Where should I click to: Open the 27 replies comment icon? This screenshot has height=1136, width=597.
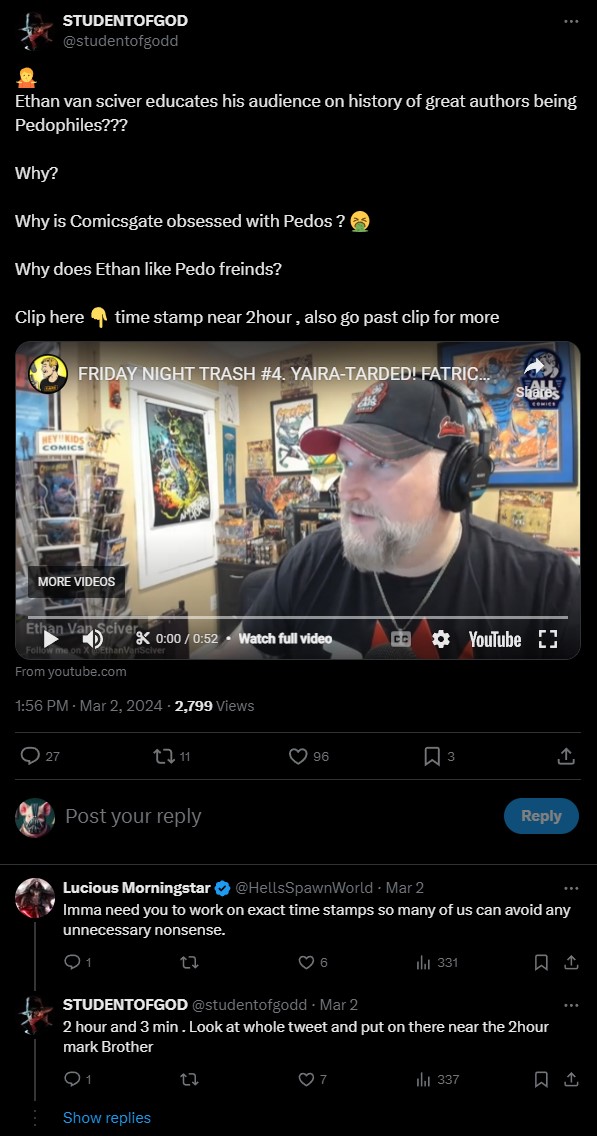coord(40,756)
